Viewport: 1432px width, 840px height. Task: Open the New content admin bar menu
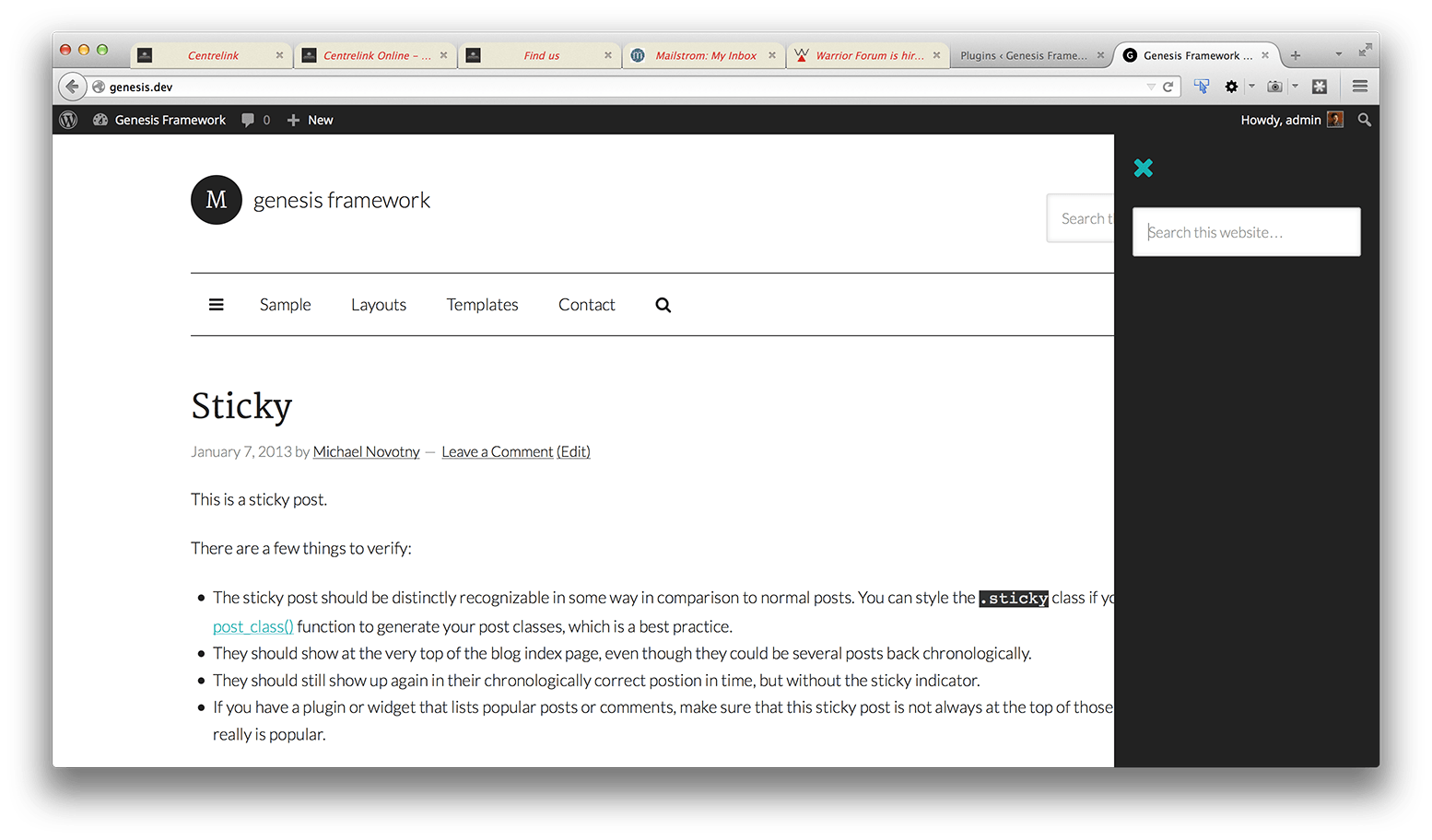tap(310, 120)
